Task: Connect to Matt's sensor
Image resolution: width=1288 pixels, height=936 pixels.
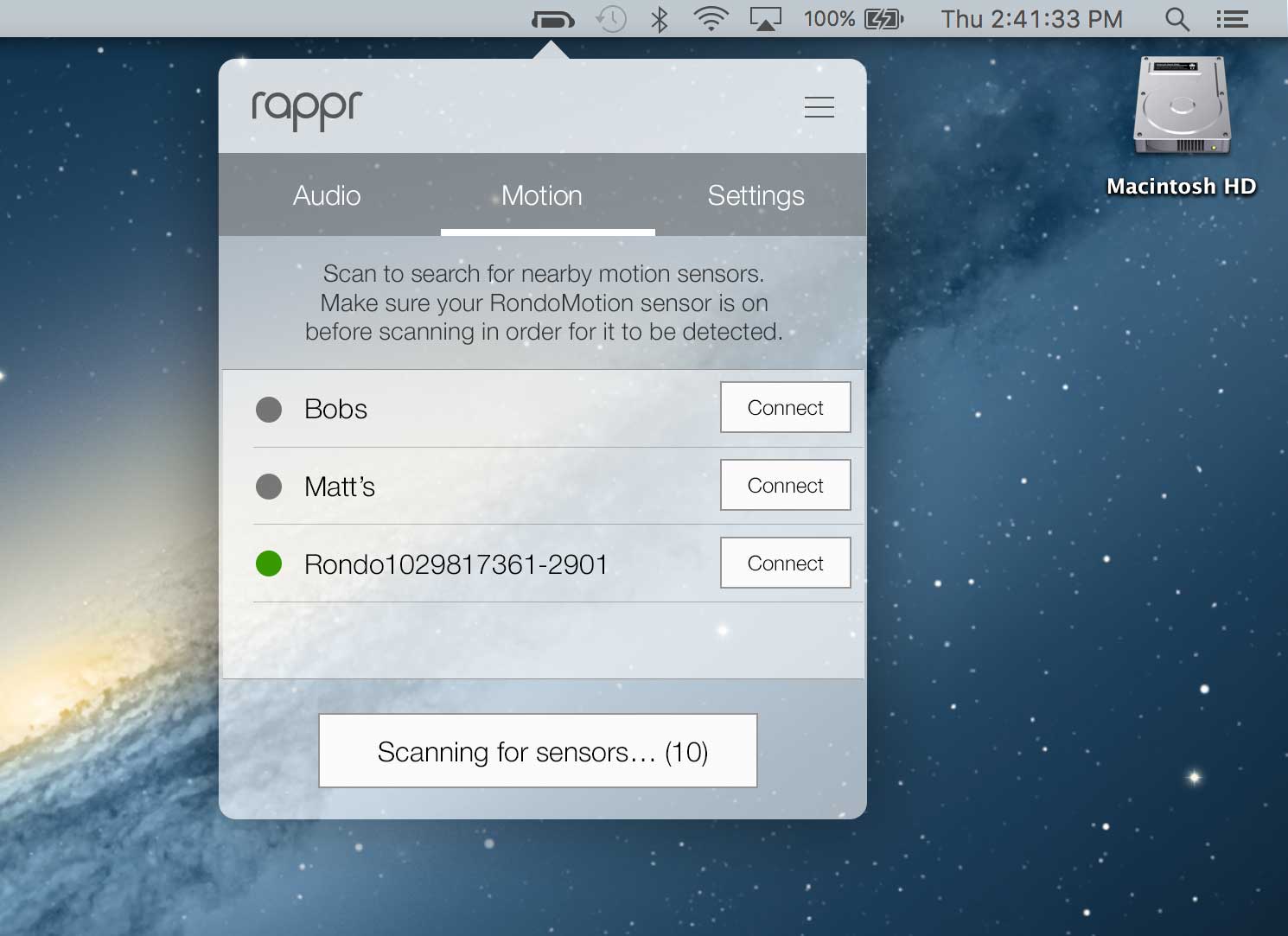Action: coord(785,486)
